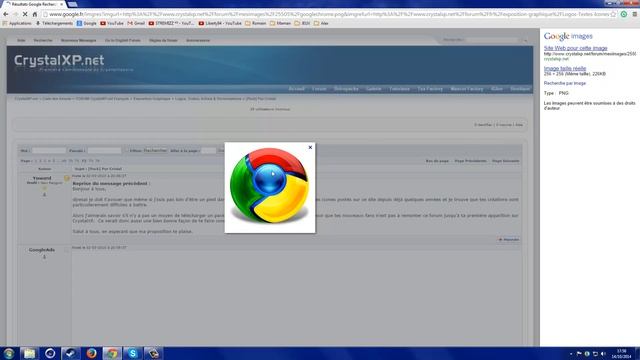Viewport: 640px width, 360px height.
Task: Open the Mascot Factory menu item
Action: pos(467,89)
